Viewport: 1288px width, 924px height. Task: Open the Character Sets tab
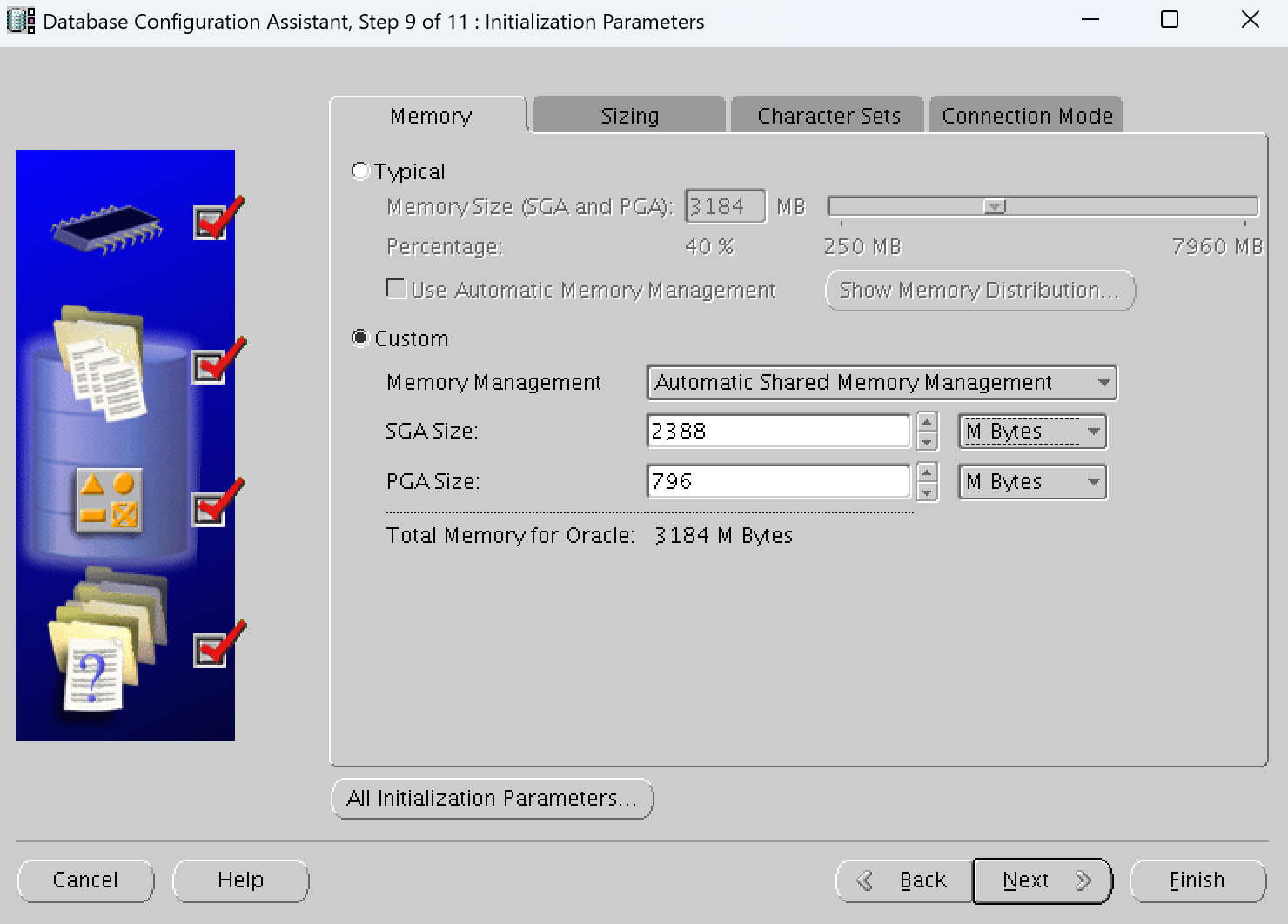pyautogui.click(x=828, y=116)
